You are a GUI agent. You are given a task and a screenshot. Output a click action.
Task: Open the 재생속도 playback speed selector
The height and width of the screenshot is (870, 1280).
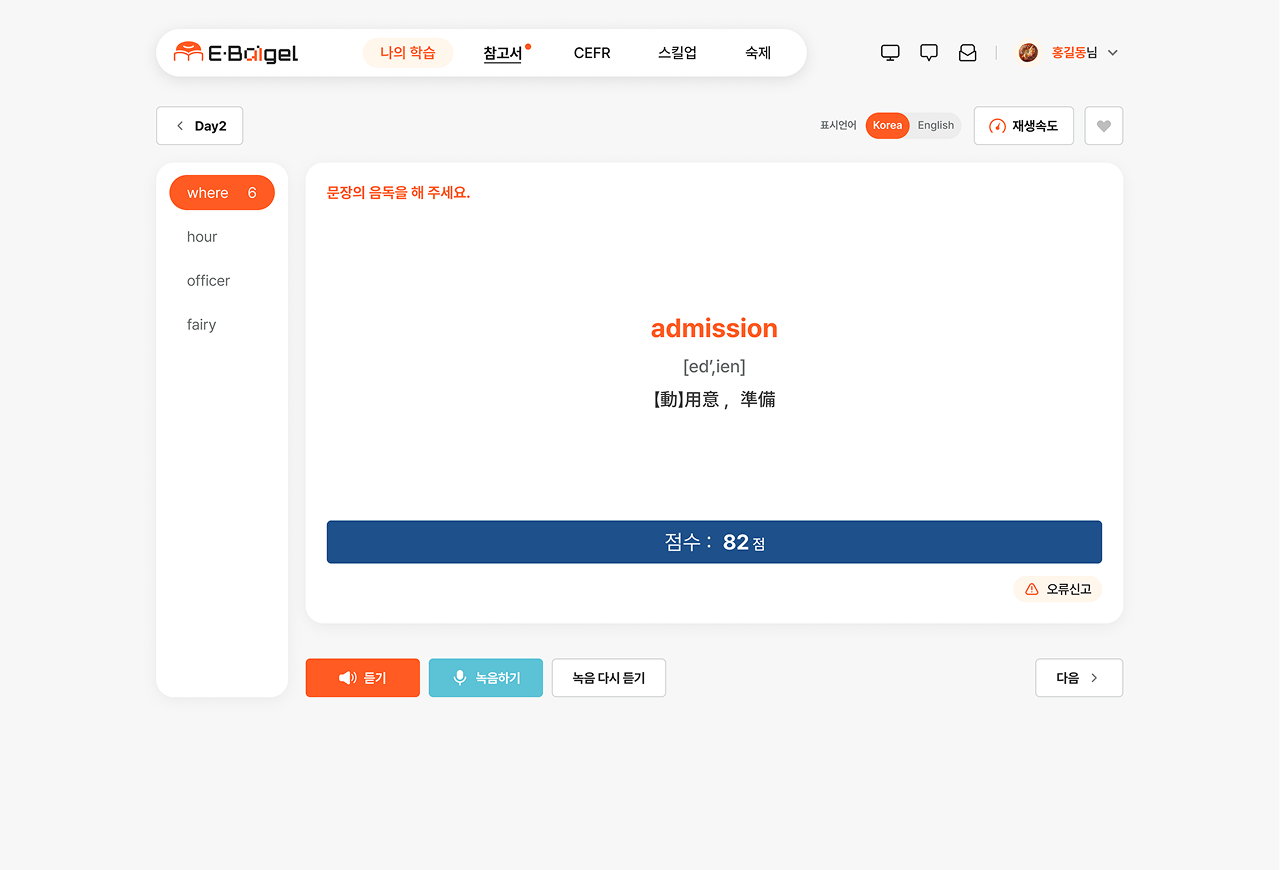(x=1023, y=126)
